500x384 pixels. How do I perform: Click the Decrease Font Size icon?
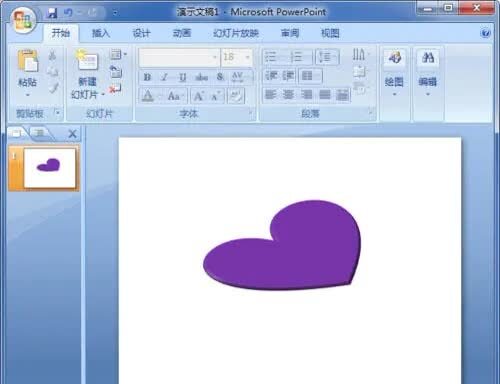point(215,96)
